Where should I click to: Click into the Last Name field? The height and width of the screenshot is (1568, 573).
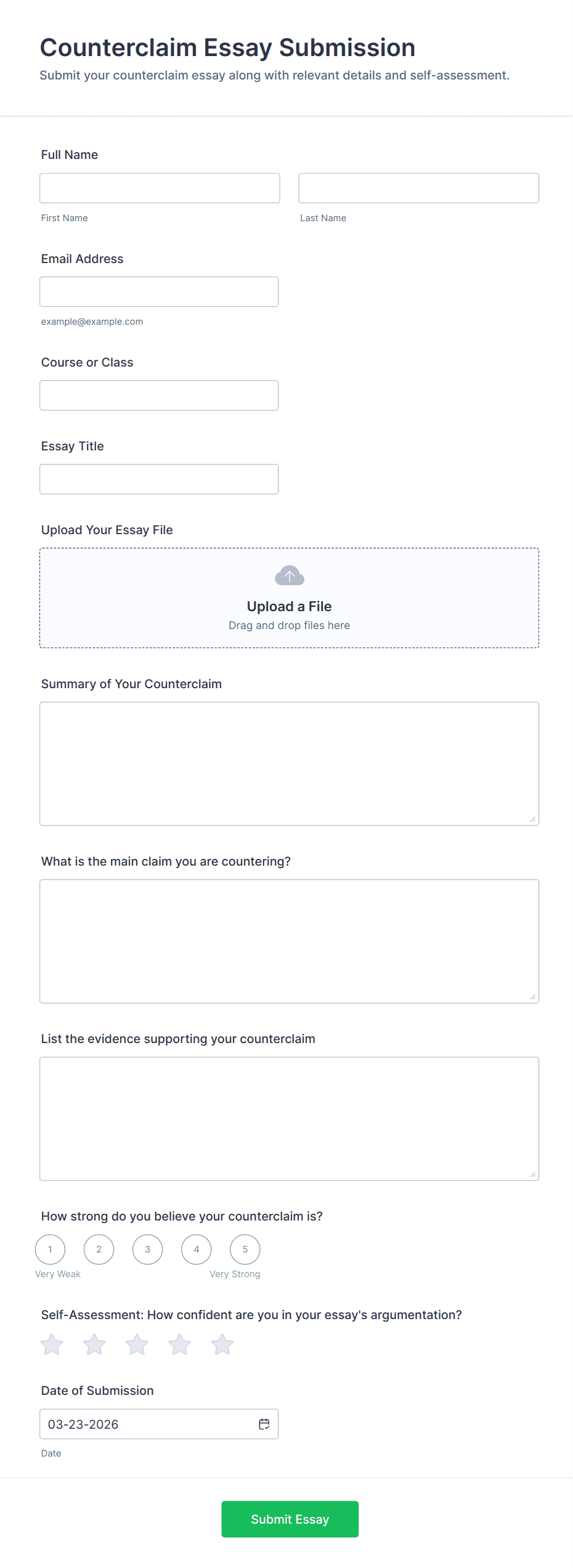(x=418, y=188)
